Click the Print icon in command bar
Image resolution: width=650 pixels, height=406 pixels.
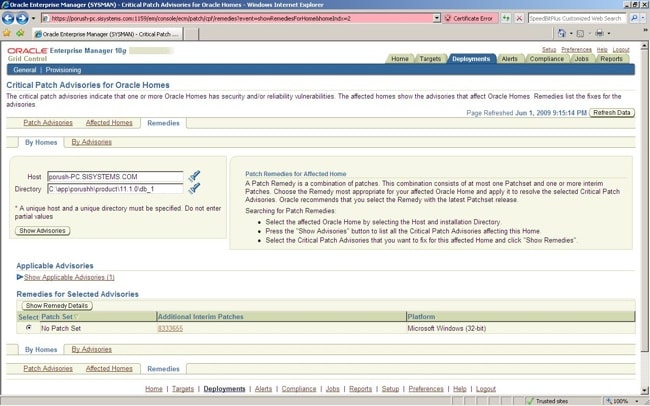599,33
